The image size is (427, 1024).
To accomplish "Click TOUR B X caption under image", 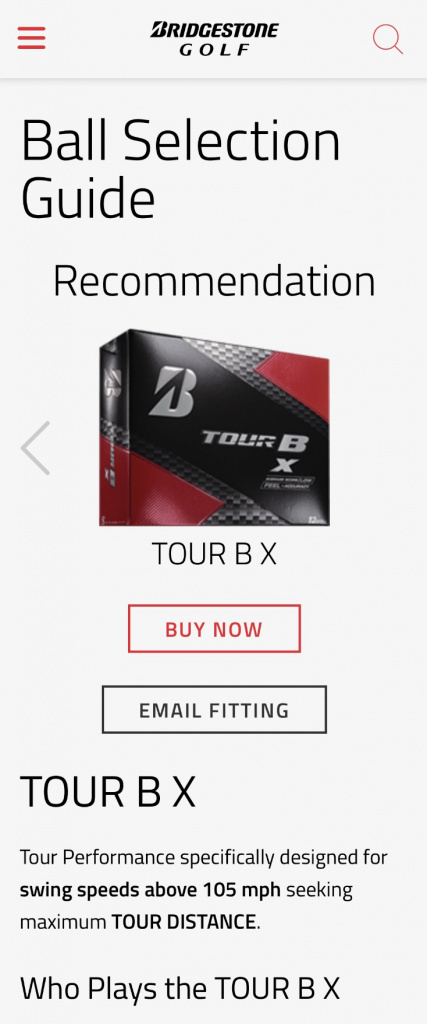I will click(x=214, y=554).
